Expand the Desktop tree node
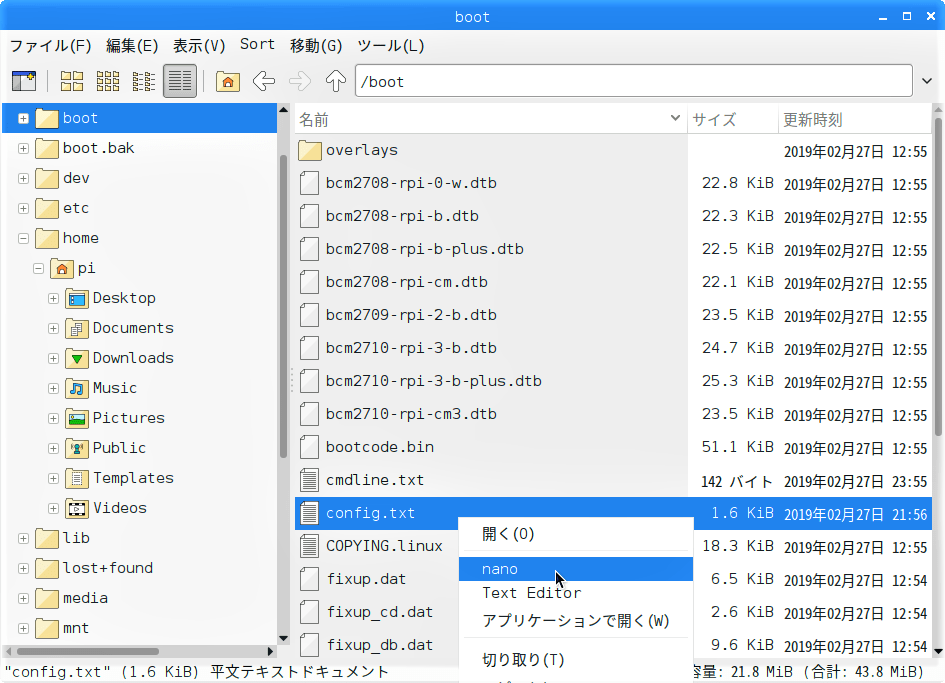The height and width of the screenshot is (683, 945). [54, 298]
